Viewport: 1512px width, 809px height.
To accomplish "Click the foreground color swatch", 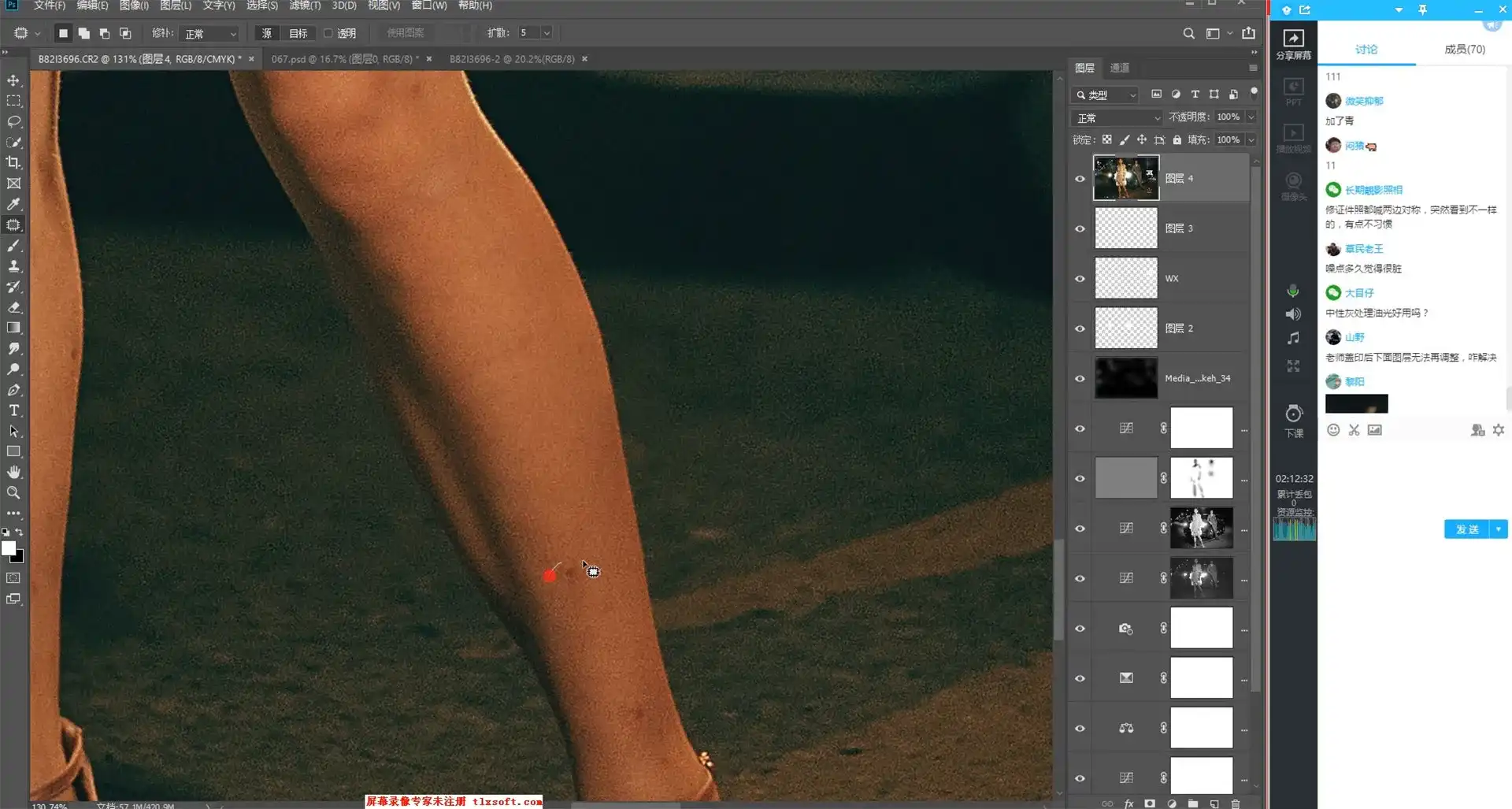I will [9, 548].
